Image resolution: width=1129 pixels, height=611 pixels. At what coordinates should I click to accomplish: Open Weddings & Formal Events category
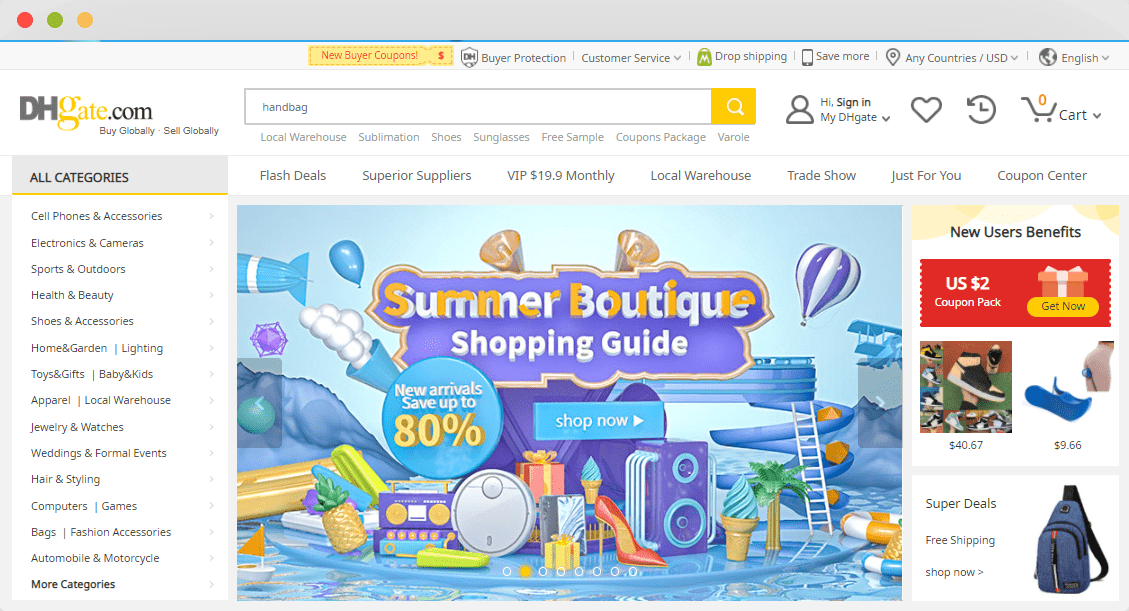pyautogui.click(x=99, y=453)
